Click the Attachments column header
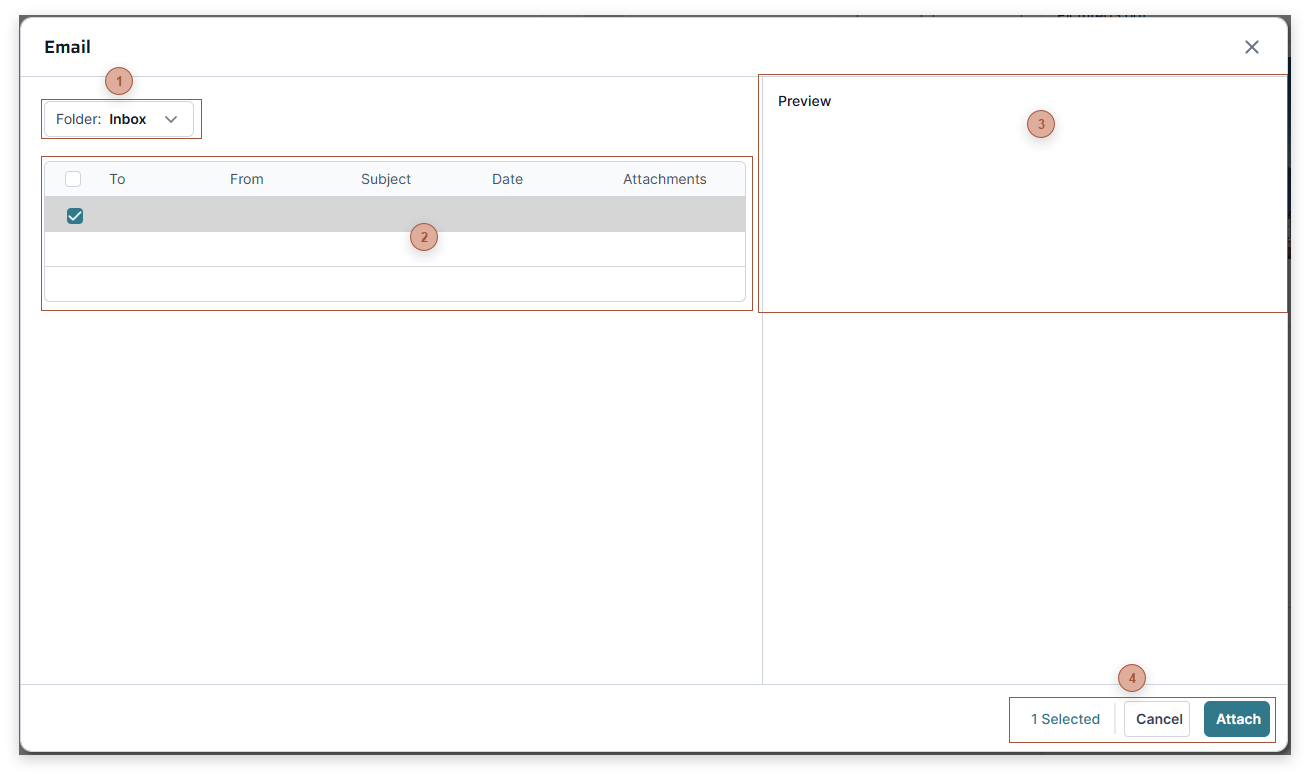 tap(664, 179)
